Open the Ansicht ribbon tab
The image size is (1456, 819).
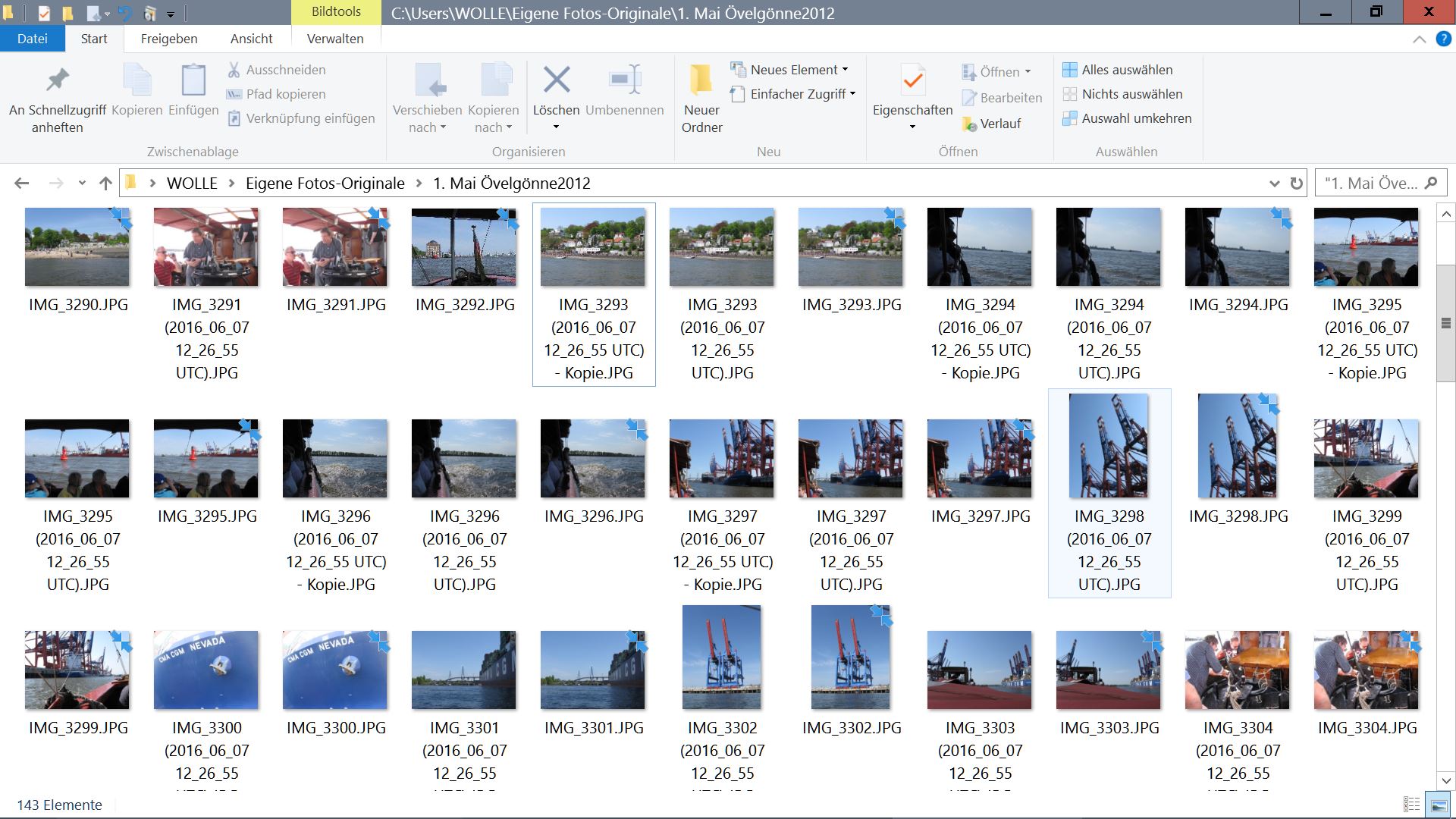point(251,39)
